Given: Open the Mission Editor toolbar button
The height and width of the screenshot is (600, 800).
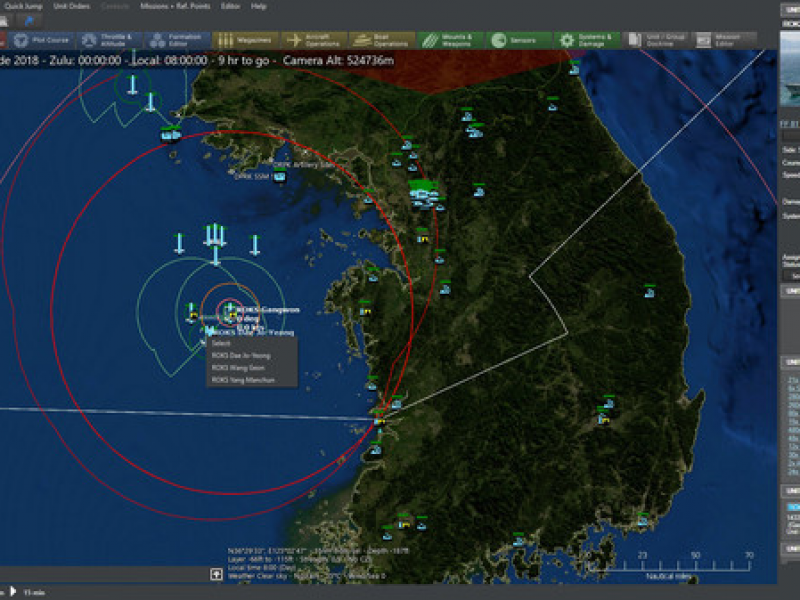Looking at the screenshot, I should click(x=724, y=40).
